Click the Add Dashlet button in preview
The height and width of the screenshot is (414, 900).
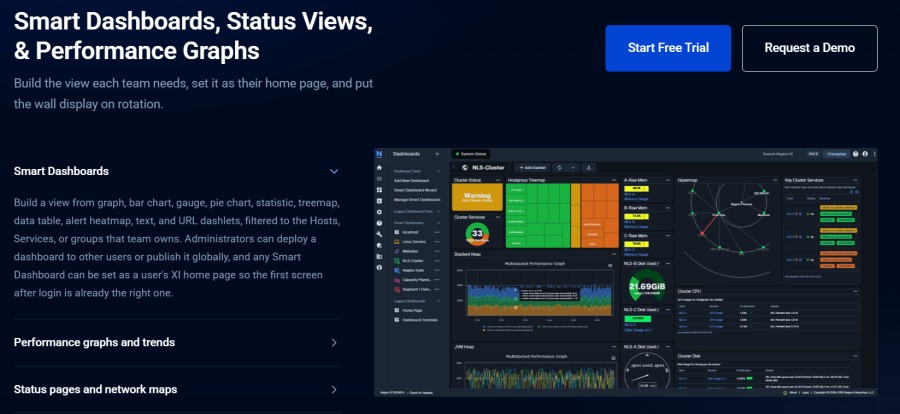[532, 168]
